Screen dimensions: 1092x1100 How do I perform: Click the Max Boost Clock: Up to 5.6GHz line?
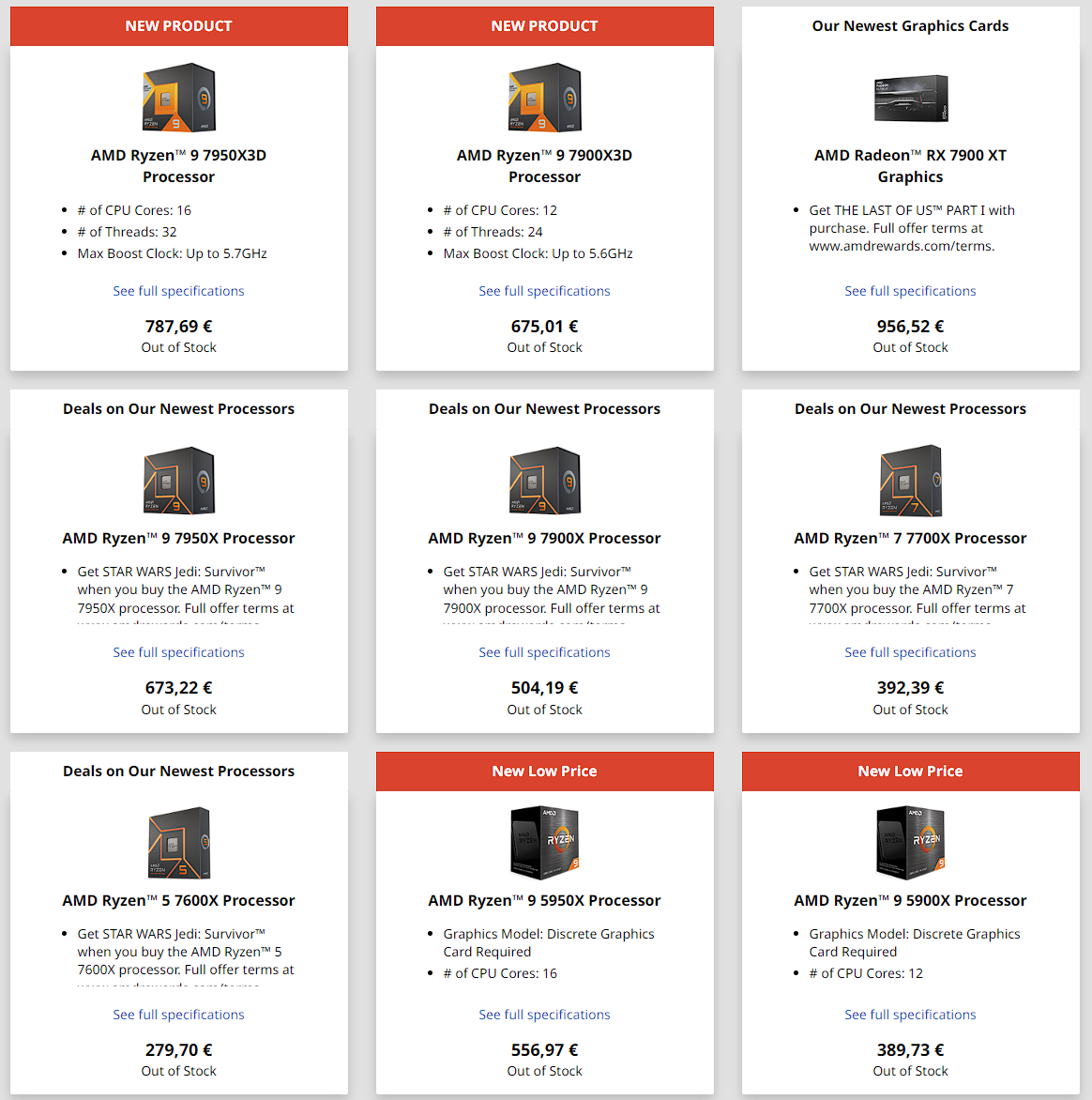click(538, 253)
